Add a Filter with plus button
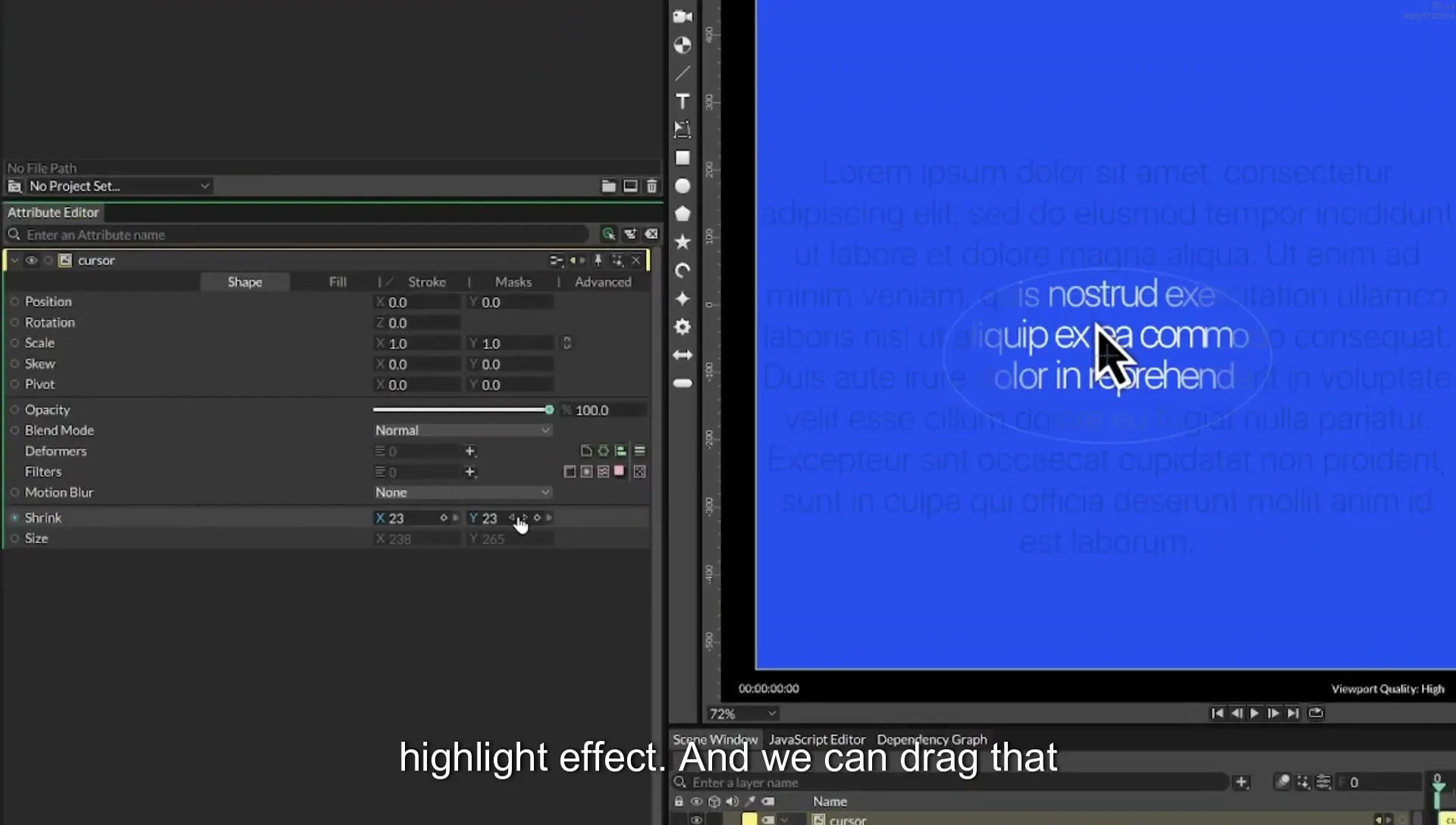The image size is (1456, 825). coord(470,472)
